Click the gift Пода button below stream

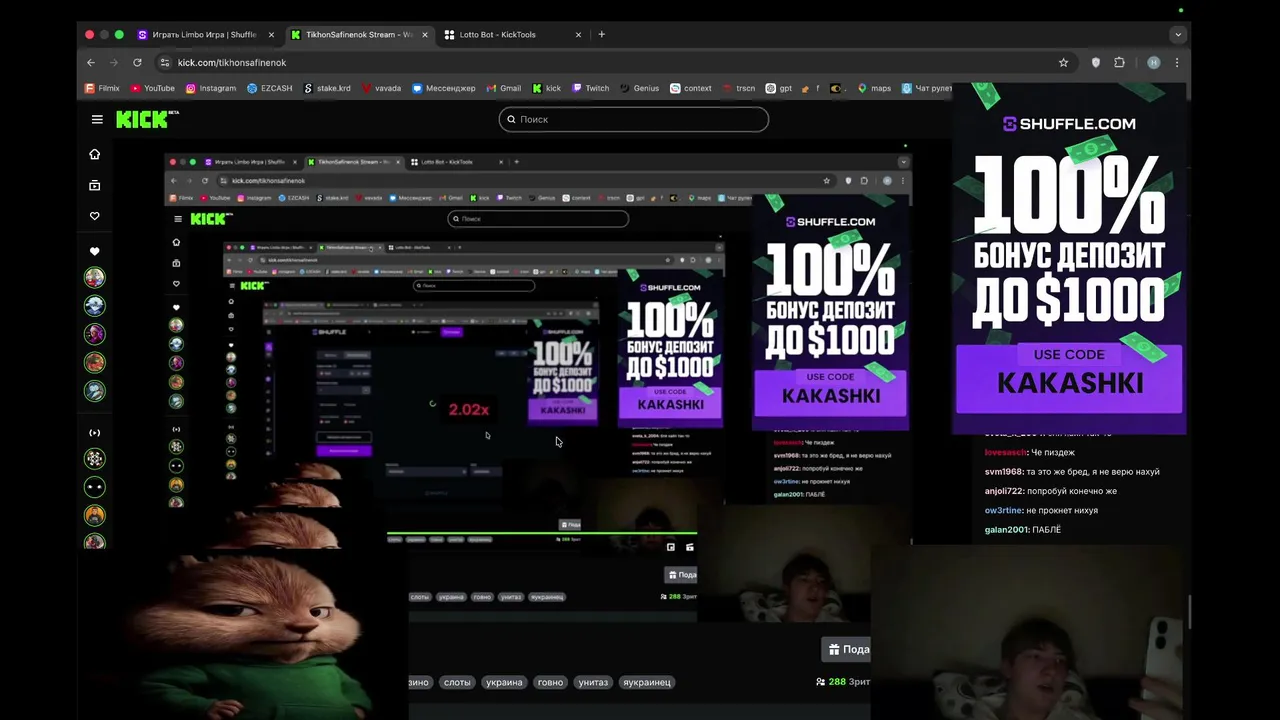coord(846,649)
